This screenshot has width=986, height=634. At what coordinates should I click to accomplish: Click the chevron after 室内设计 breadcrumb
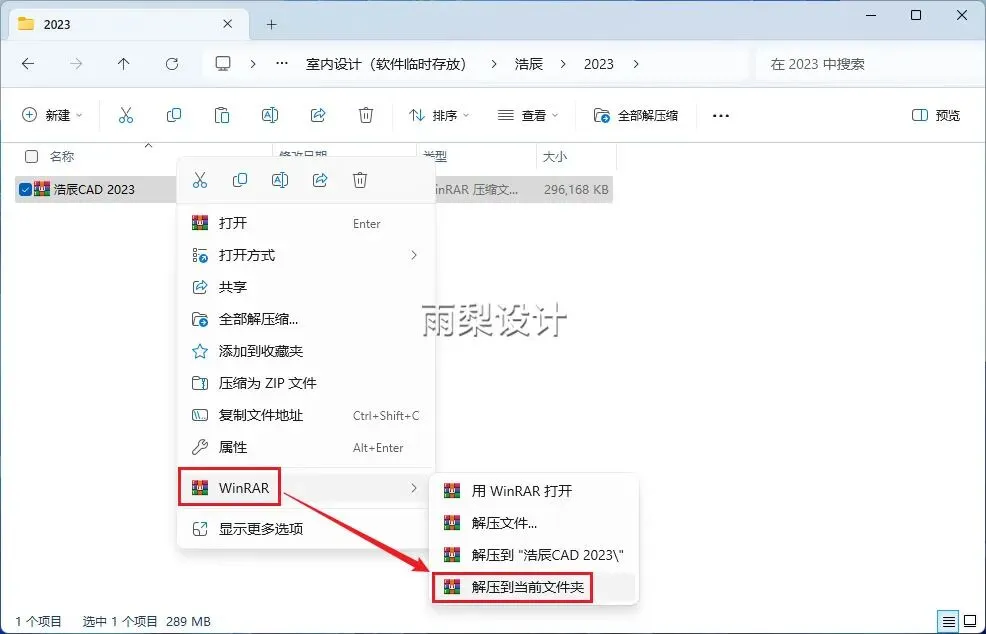coord(494,64)
